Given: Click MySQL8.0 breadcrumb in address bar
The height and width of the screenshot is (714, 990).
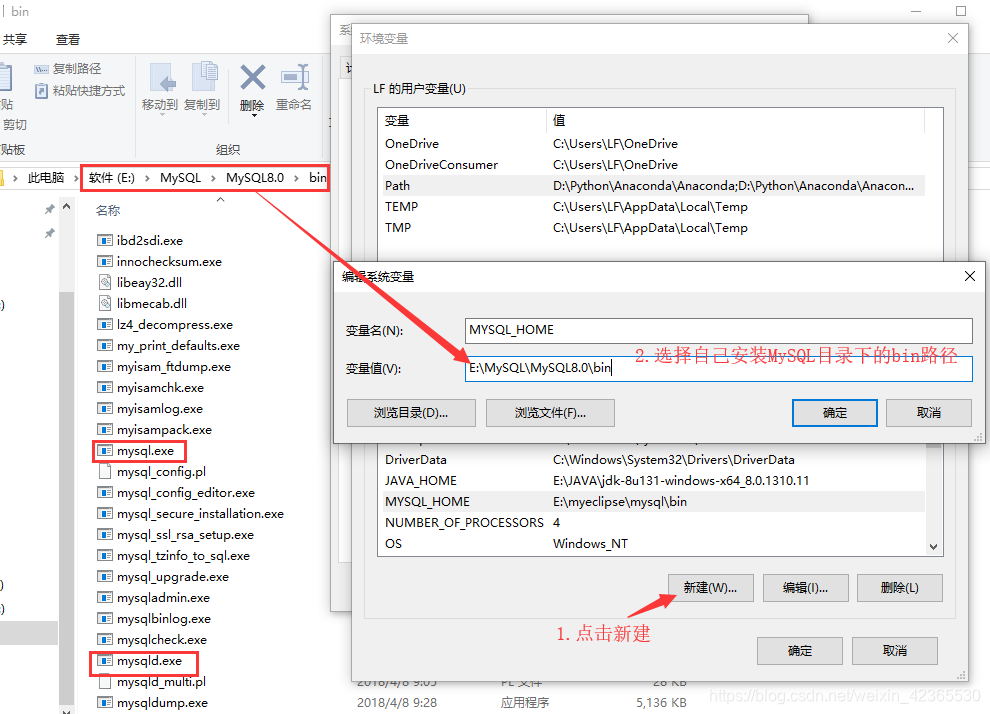Looking at the screenshot, I should pos(254,177).
